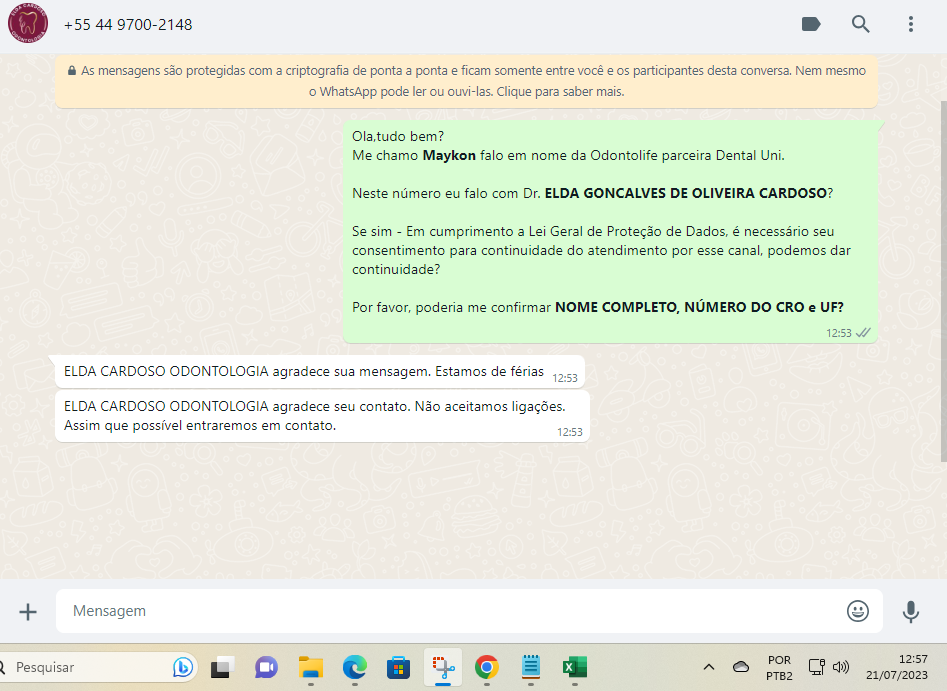Change the POR PTB2 keyboard layout

click(779, 667)
